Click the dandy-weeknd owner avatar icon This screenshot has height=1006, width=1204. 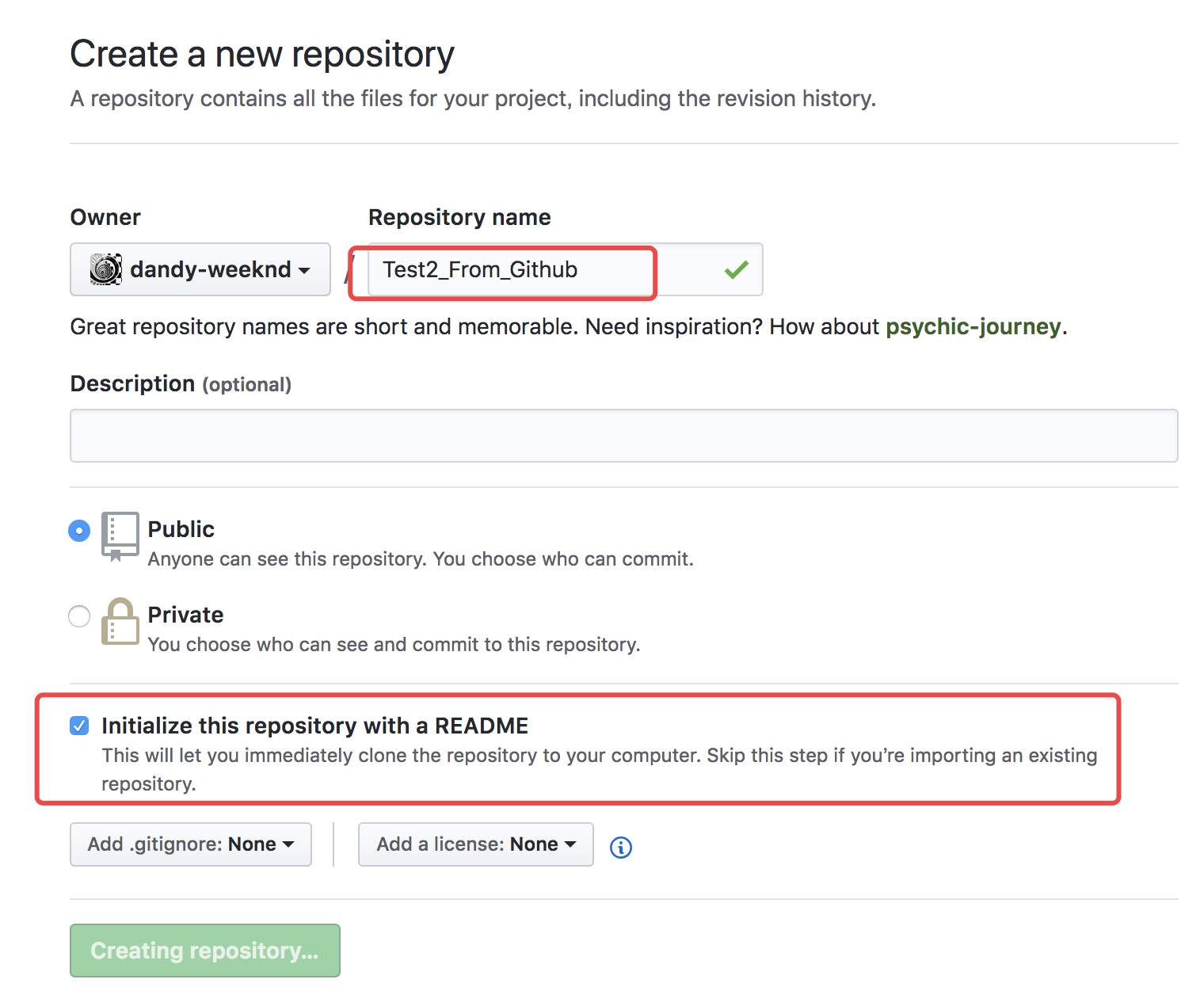coord(105,269)
